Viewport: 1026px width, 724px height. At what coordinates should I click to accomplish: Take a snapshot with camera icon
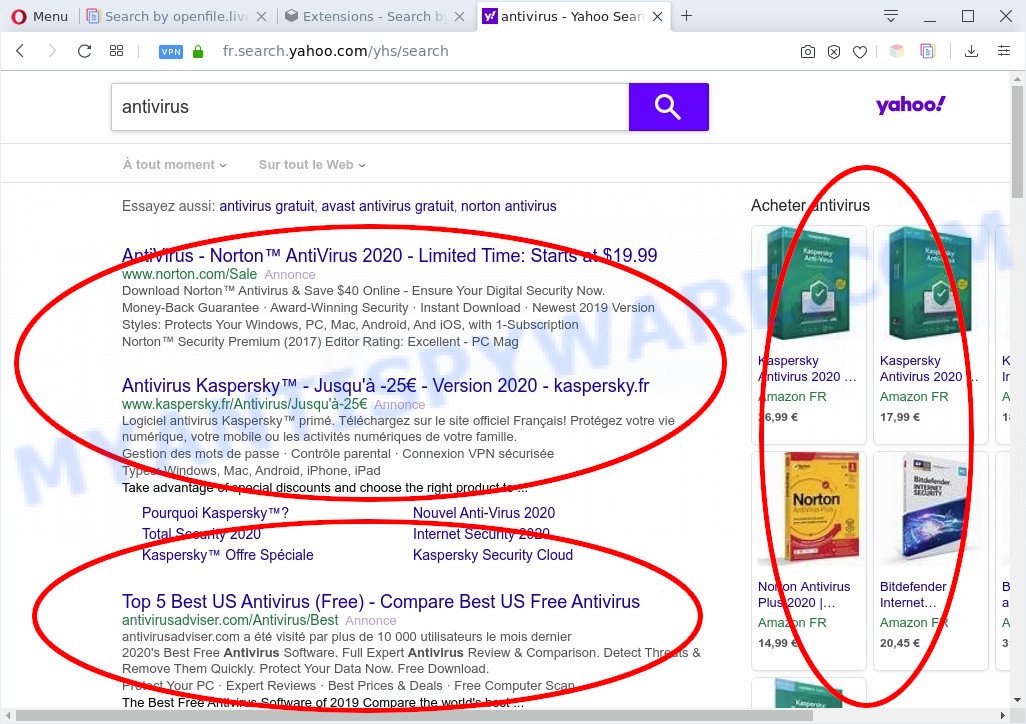click(808, 52)
